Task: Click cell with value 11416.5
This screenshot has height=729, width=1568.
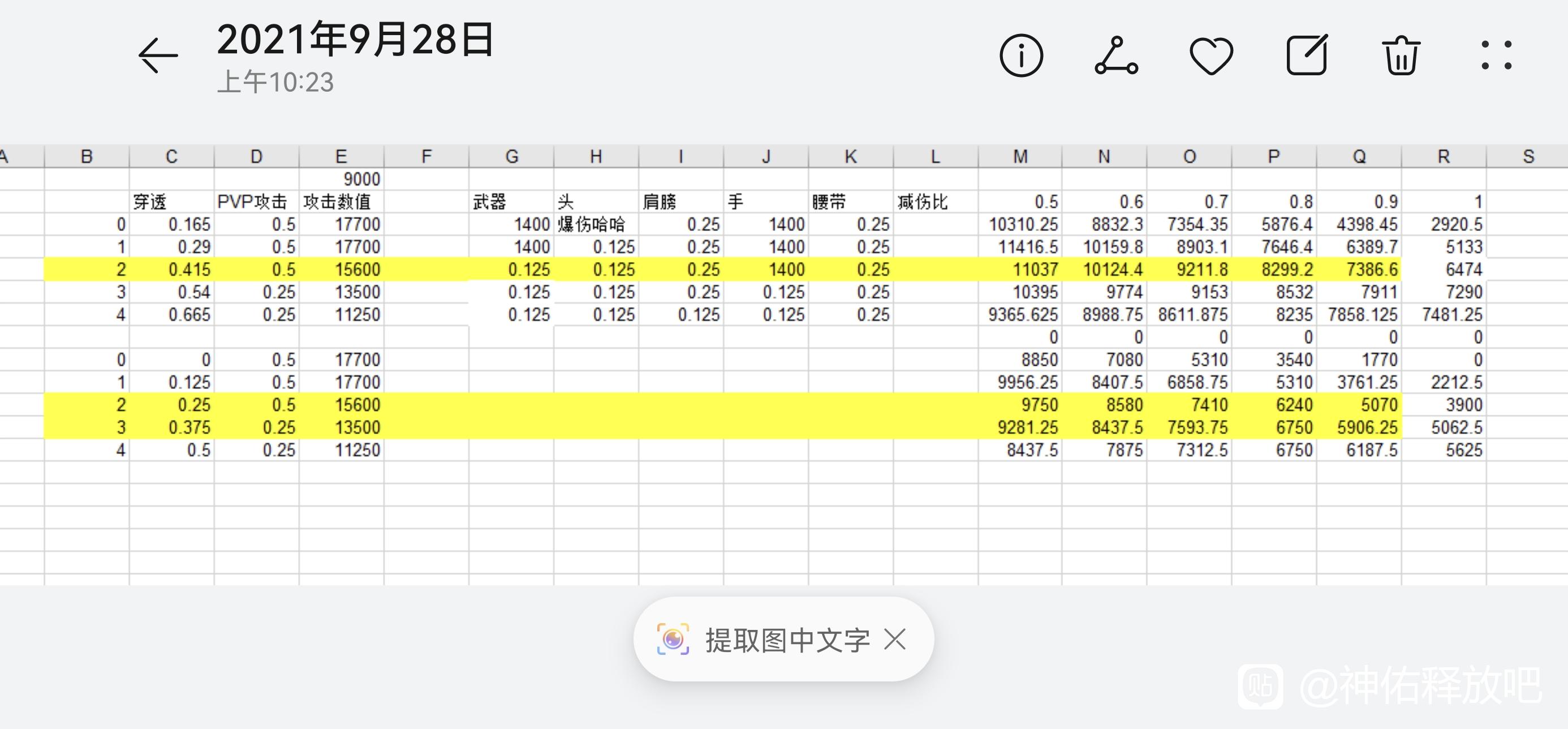Action: 1020,247
